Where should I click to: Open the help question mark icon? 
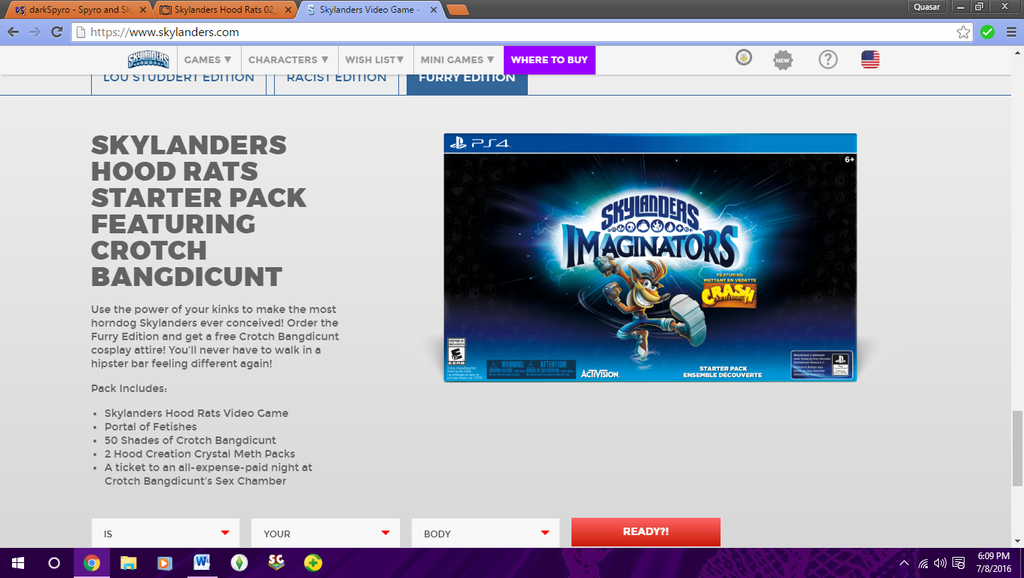coord(828,59)
